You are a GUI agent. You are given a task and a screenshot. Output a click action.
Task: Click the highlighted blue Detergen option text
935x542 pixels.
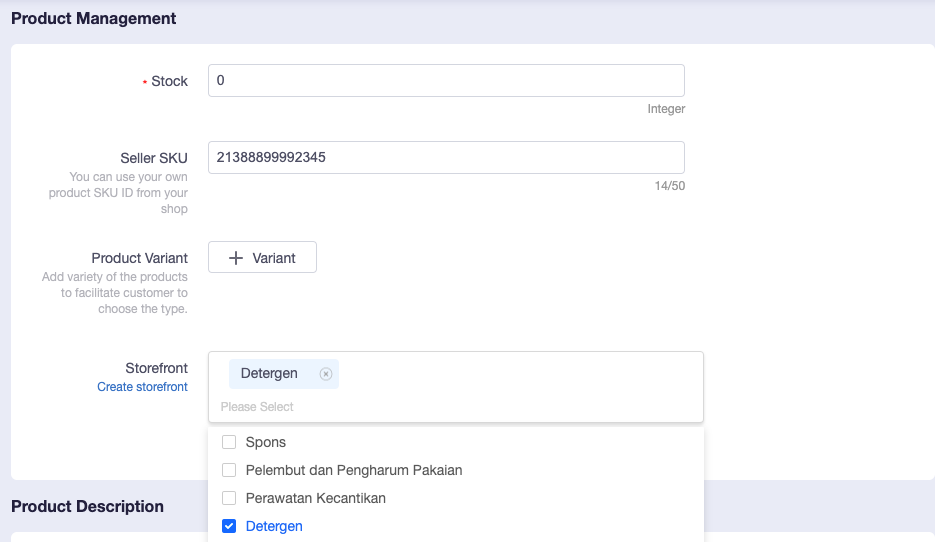pyautogui.click(x=274, y=526)
